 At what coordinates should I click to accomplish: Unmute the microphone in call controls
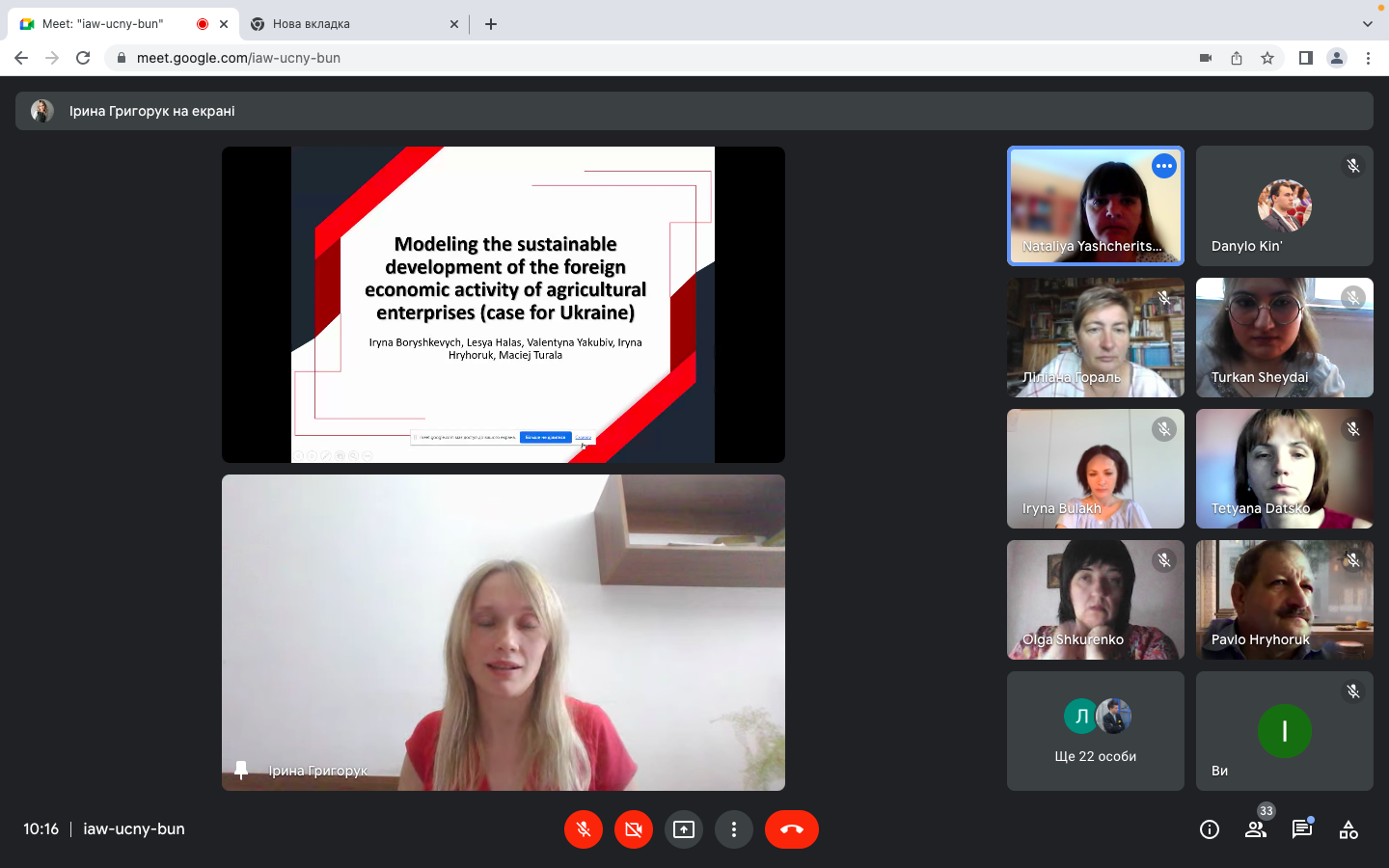point(583,829)
